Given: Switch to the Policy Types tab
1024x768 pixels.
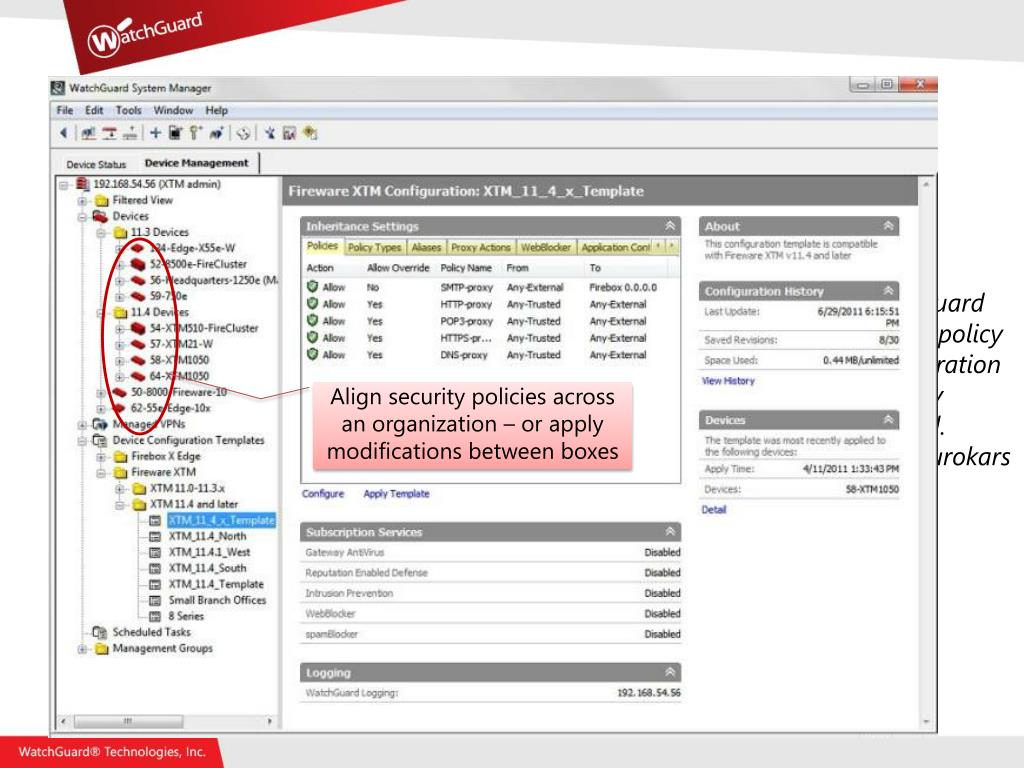Looking at the screenshot, I should 374,248.
